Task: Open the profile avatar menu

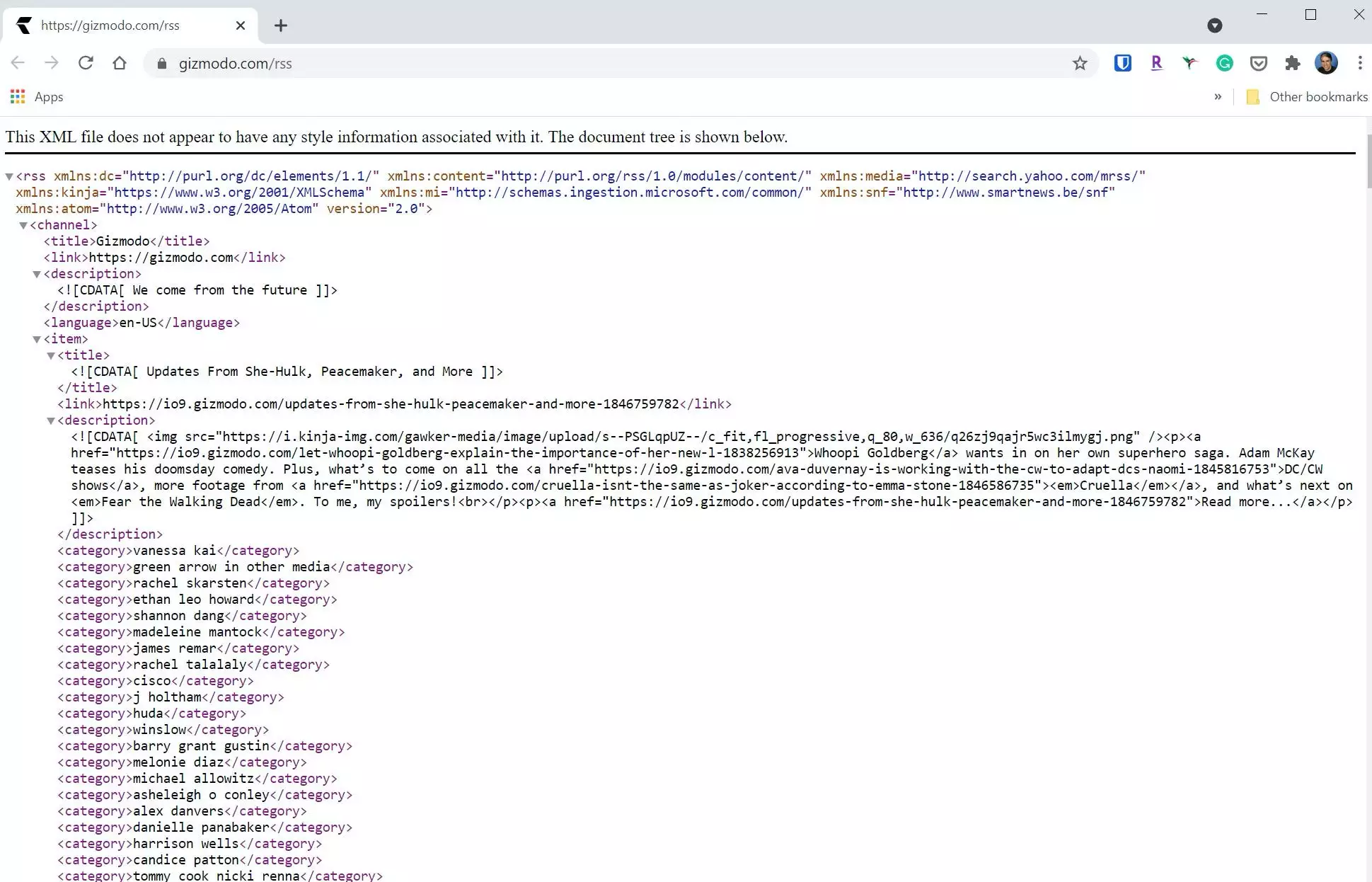Action: (x=1326, y=63)
